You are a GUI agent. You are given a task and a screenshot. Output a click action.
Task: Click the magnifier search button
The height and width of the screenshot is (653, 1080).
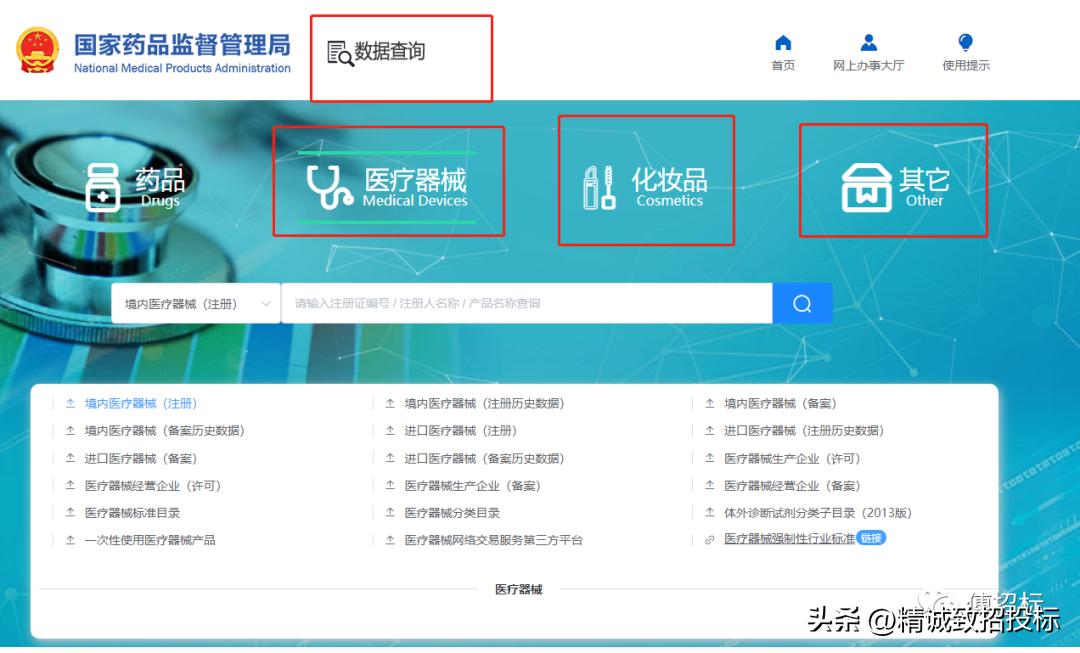point(803,303)
